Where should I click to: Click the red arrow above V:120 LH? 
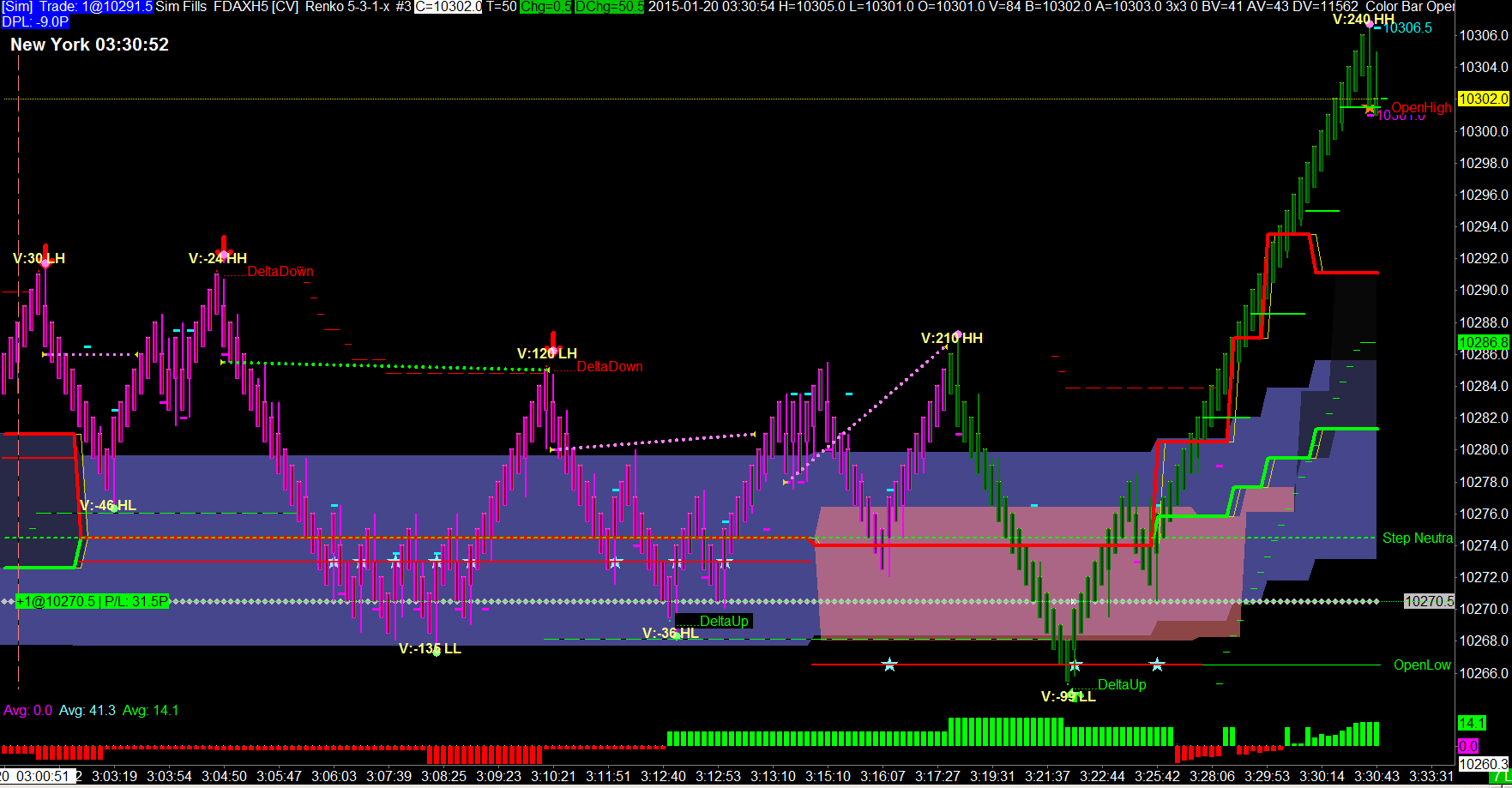pos(553,342)
